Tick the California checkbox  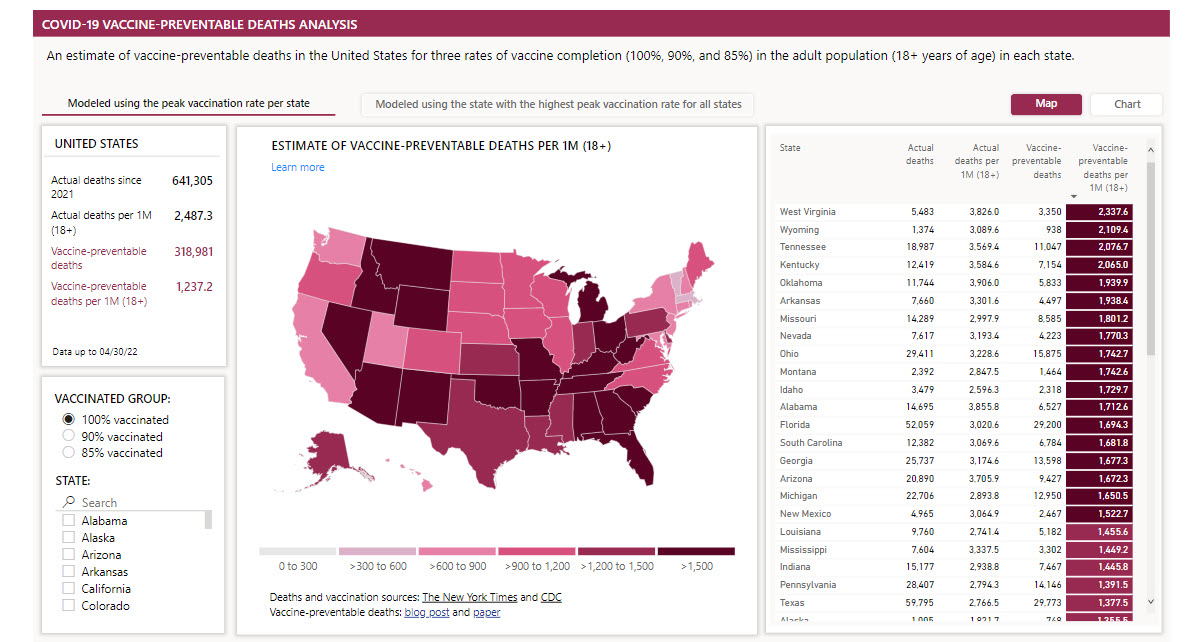click(x=69, y=588)
